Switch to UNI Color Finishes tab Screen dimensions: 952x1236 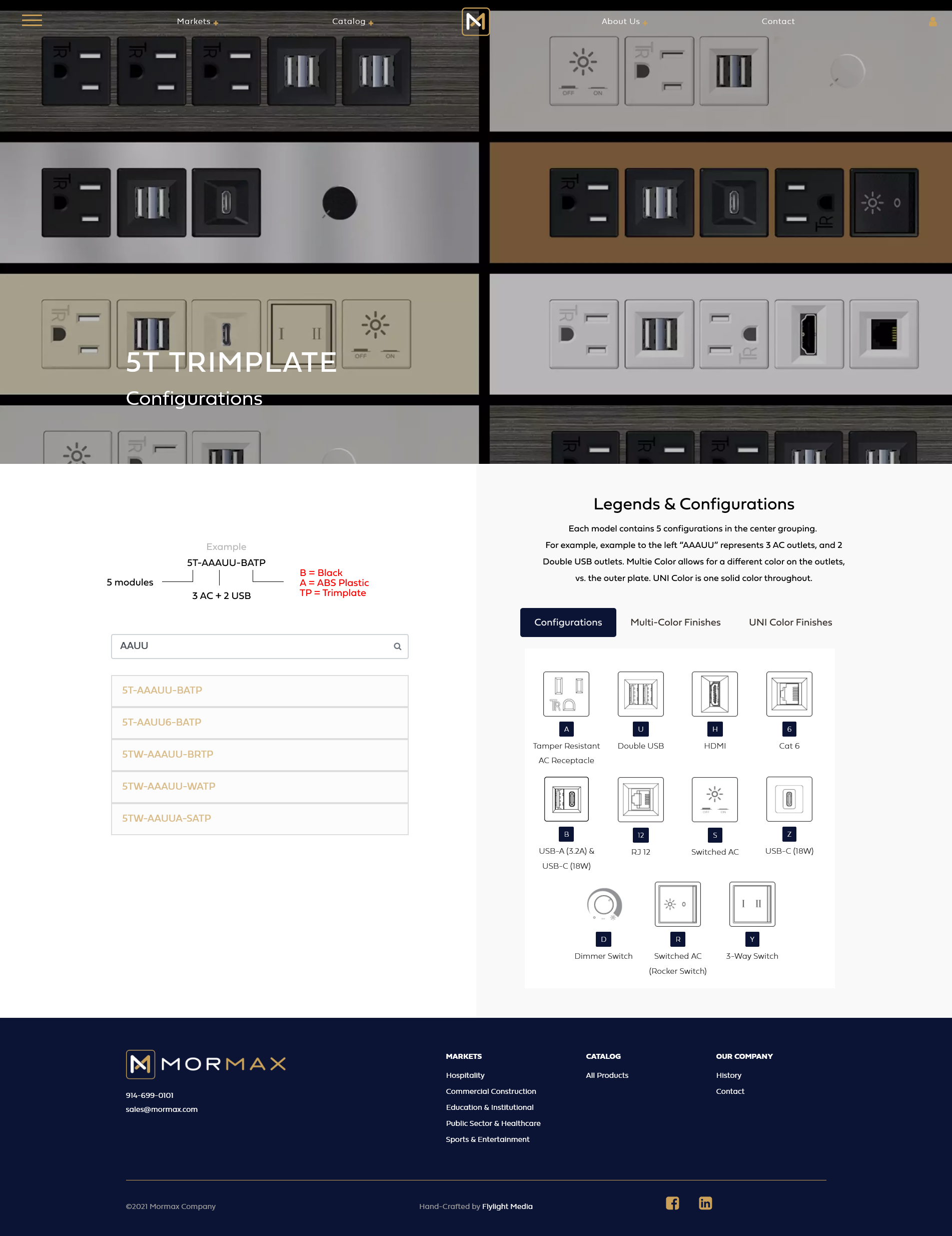click(790, 623)
